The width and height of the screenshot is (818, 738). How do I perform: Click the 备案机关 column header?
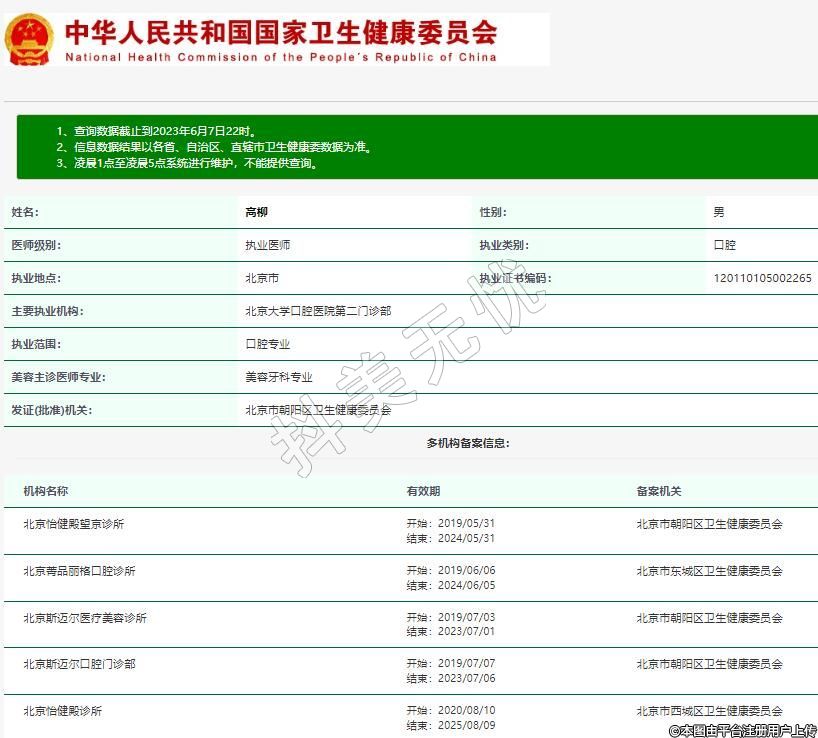[x=659, y=491]
